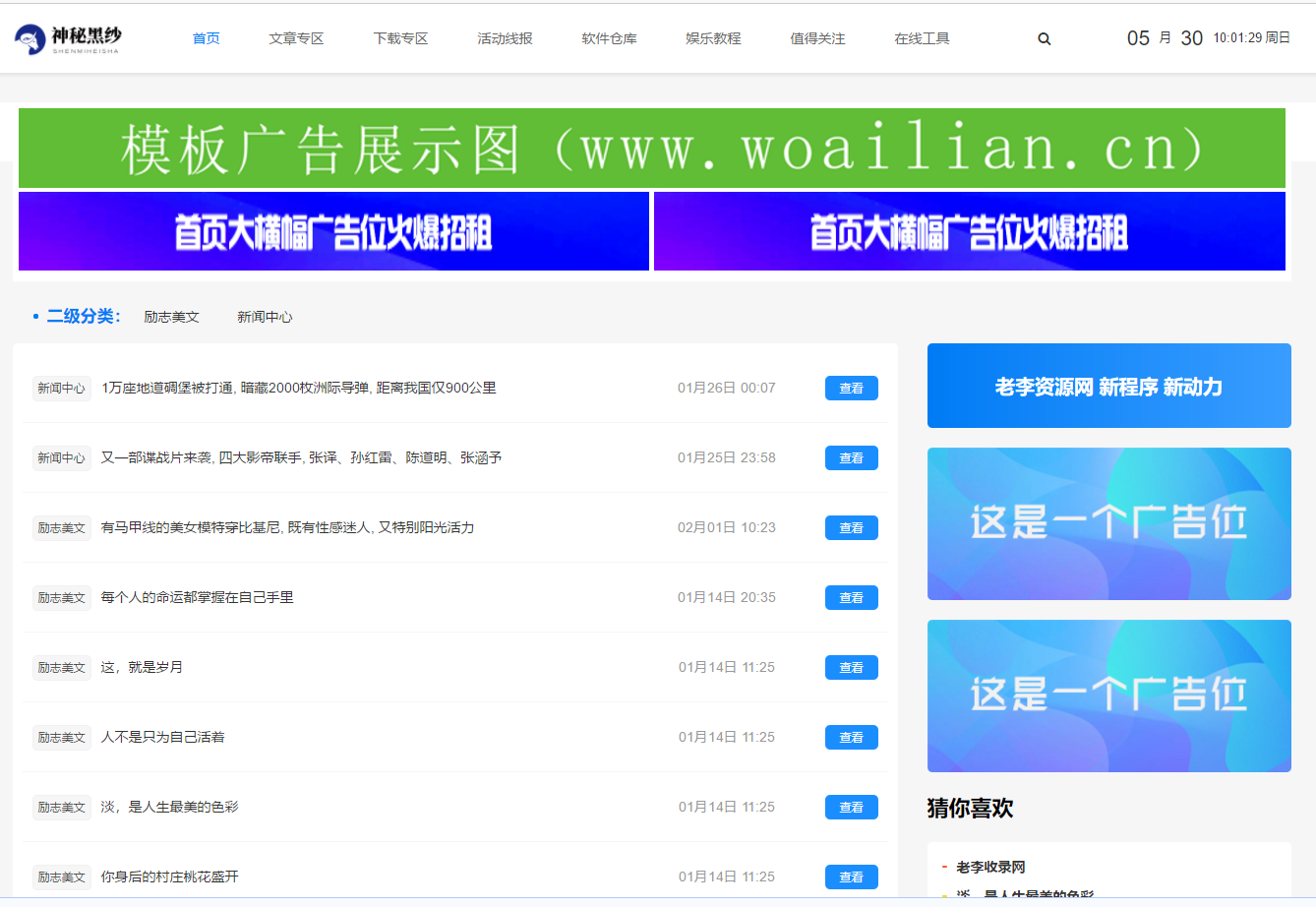Click the 神秘黑纱 site logo
The width and height of the screenshot is (1316, 907).
click(x=68, y=39)
